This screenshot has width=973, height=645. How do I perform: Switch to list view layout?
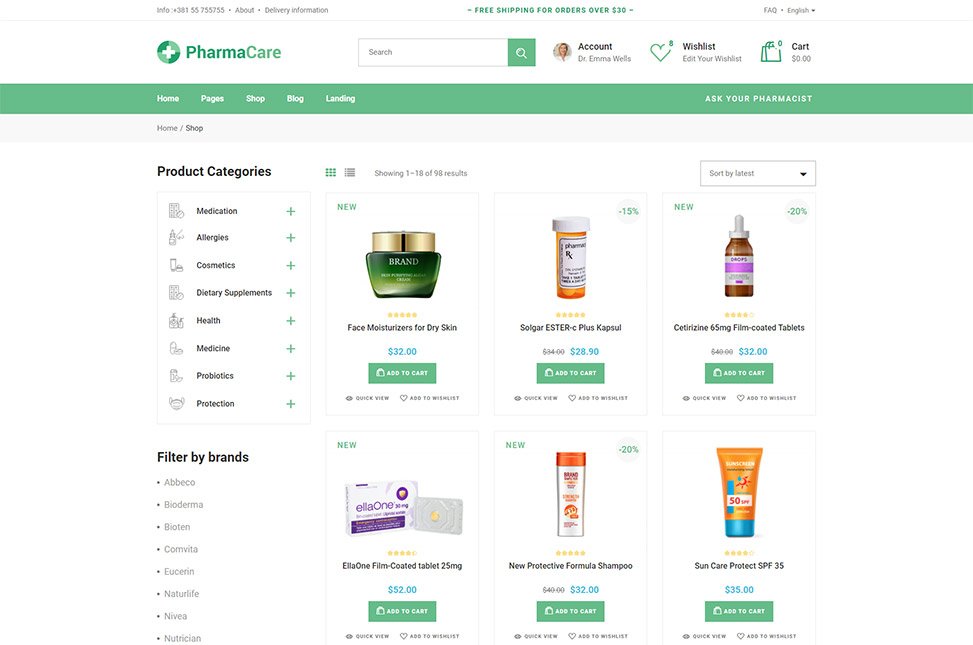click(350, 173)
